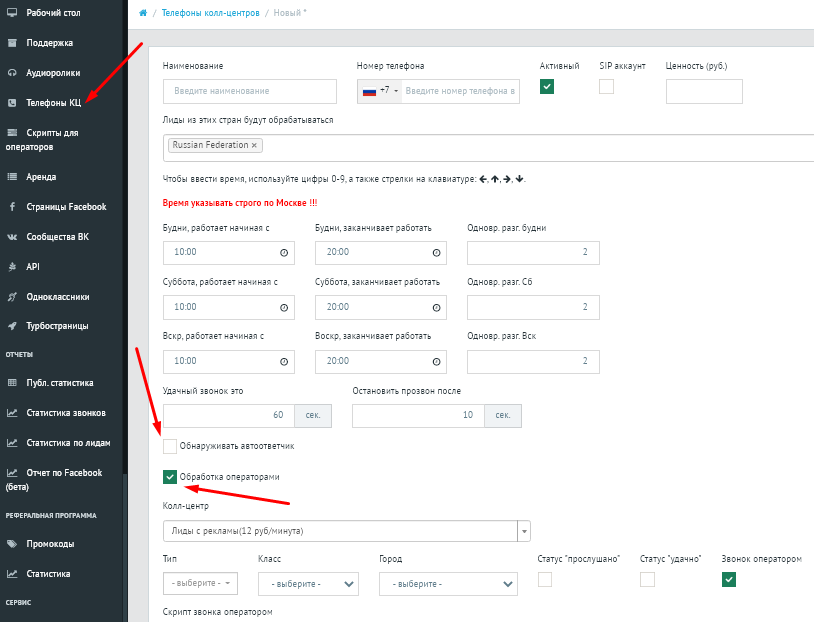Click the Facebook icon in sidebar

[x=12, y=207]
